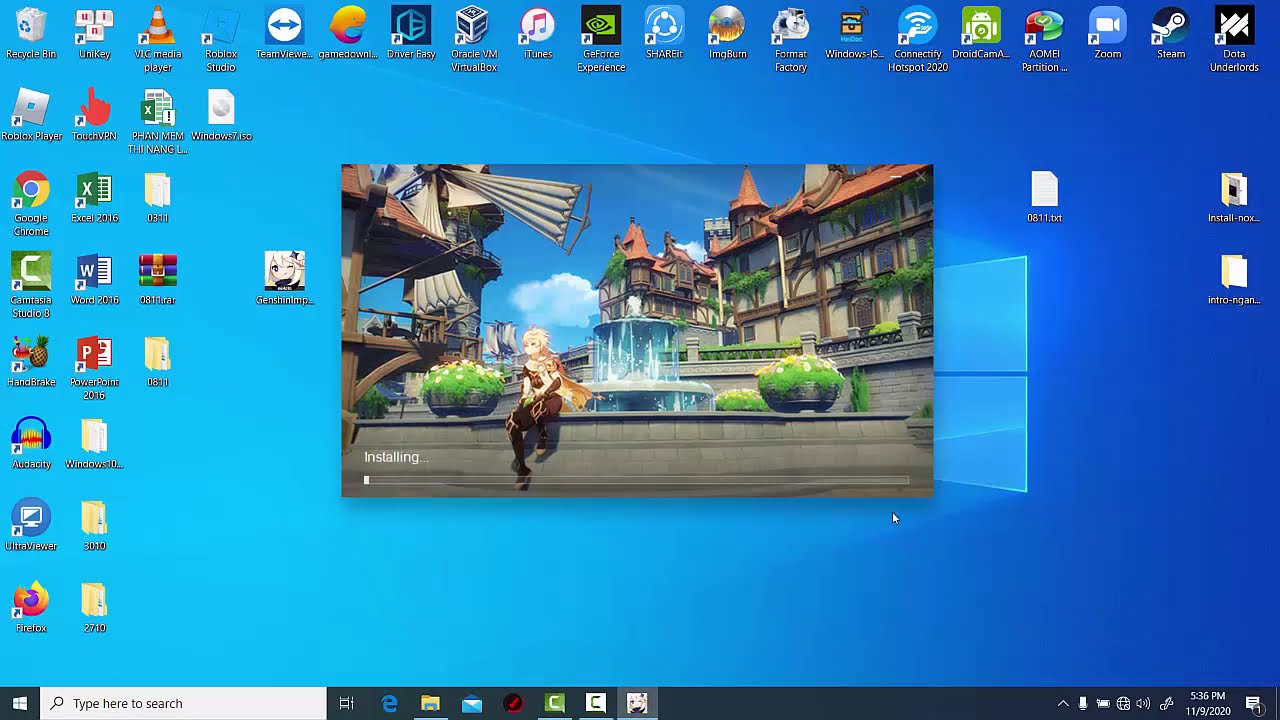Select the 2710 folder on desktop

[94, 607]
